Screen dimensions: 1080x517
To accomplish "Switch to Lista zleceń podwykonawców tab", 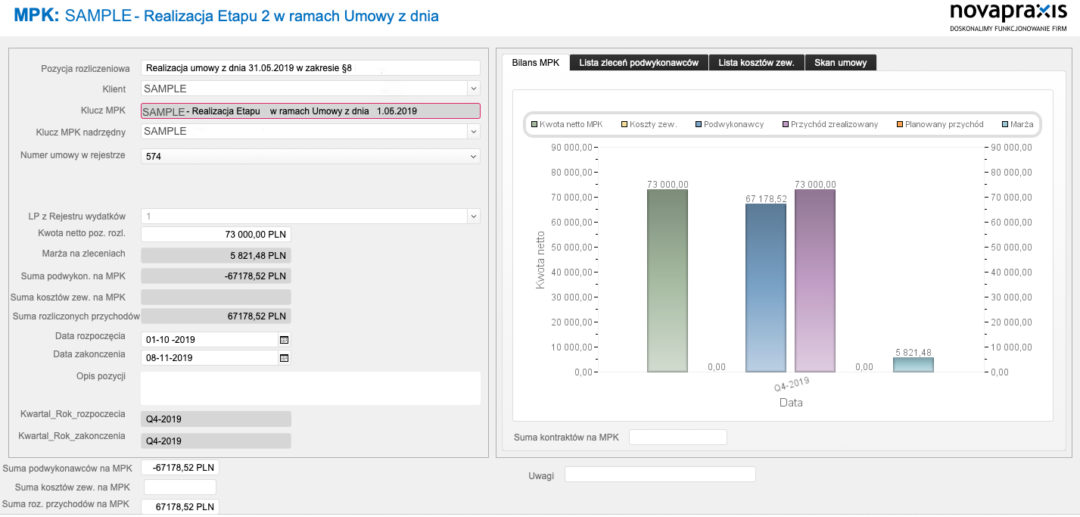I will [x=639, y=63].
